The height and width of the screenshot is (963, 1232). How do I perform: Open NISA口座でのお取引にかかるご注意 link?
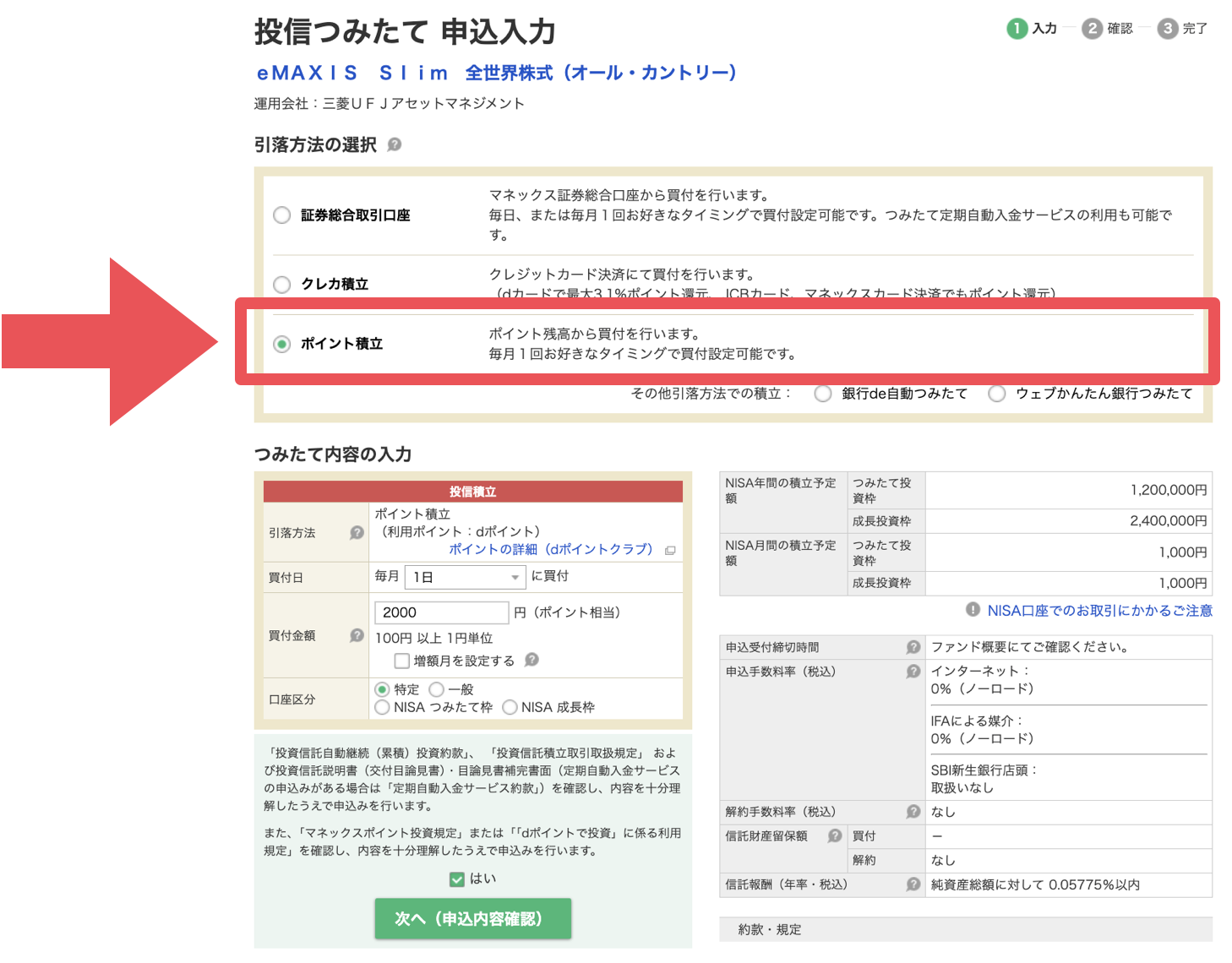point(1100,610)
